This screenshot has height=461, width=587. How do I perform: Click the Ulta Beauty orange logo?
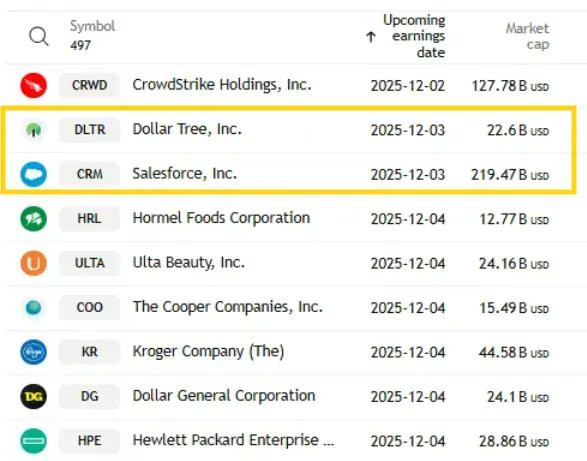tap(34, 263)
